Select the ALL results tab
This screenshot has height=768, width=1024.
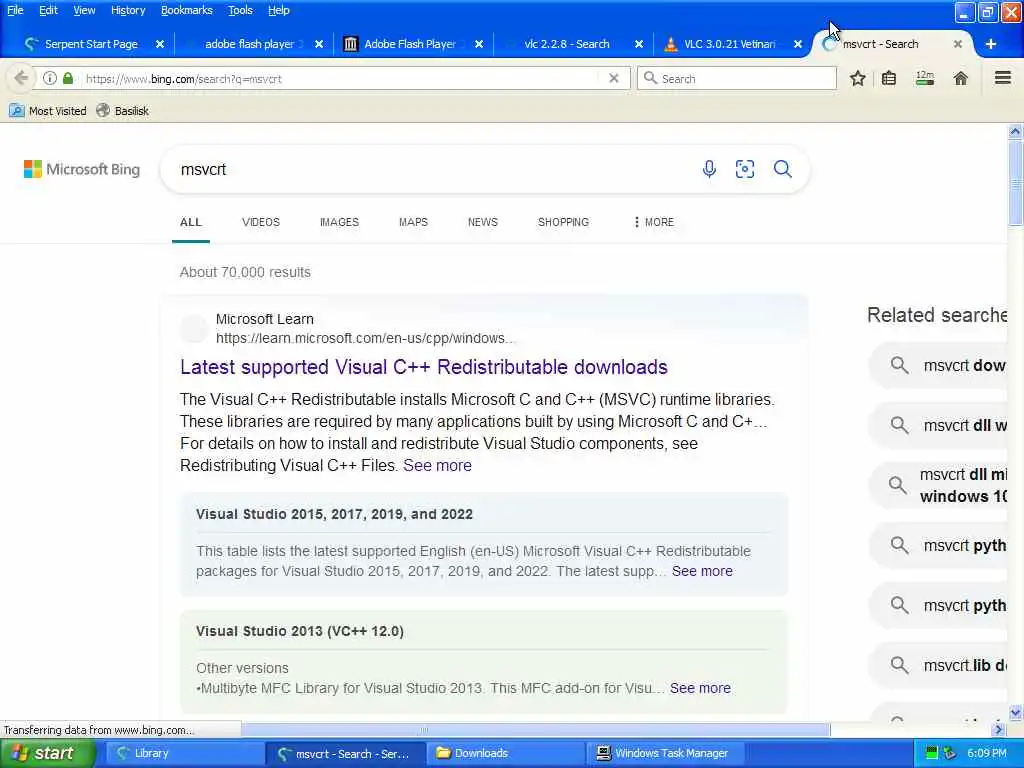(x=191, y=222)
